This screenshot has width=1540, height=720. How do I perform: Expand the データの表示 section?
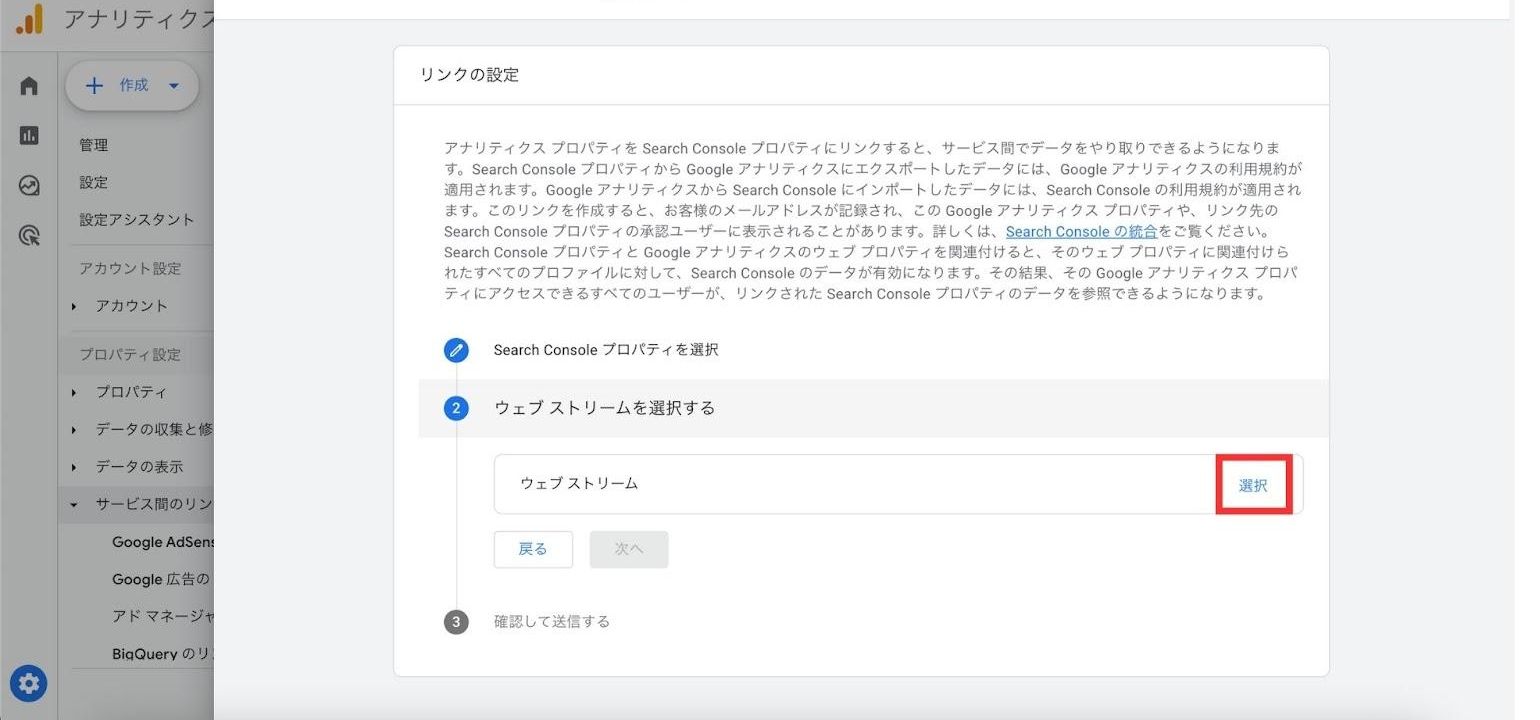pos(139,466)
